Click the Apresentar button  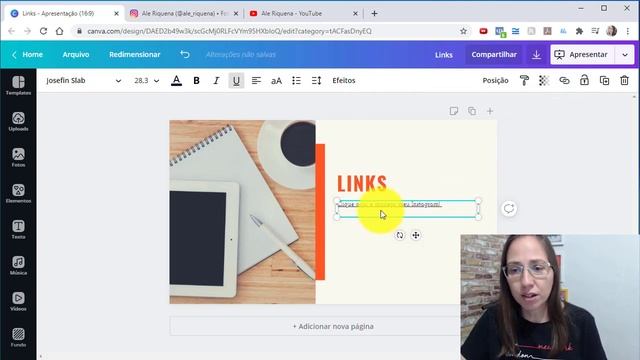(x=582, y=54)
